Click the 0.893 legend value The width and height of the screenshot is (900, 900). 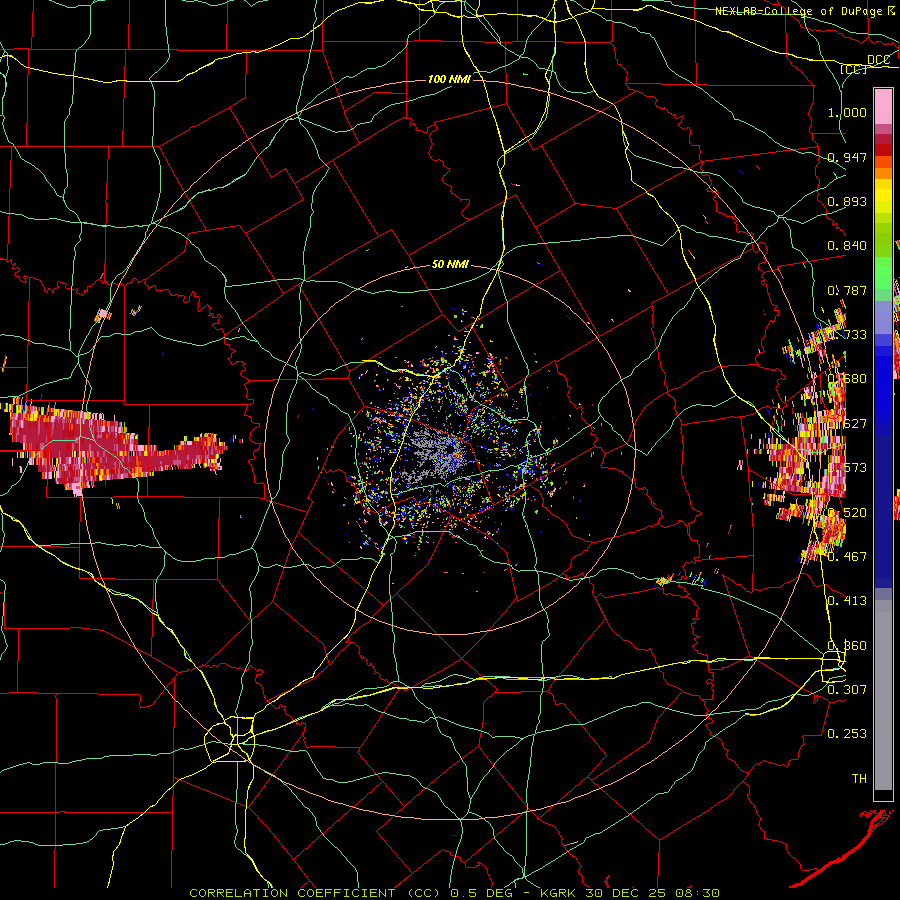847,201
